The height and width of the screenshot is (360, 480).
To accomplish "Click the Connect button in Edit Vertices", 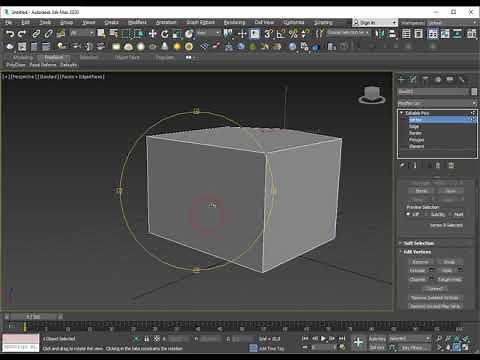I will [435, 288].
